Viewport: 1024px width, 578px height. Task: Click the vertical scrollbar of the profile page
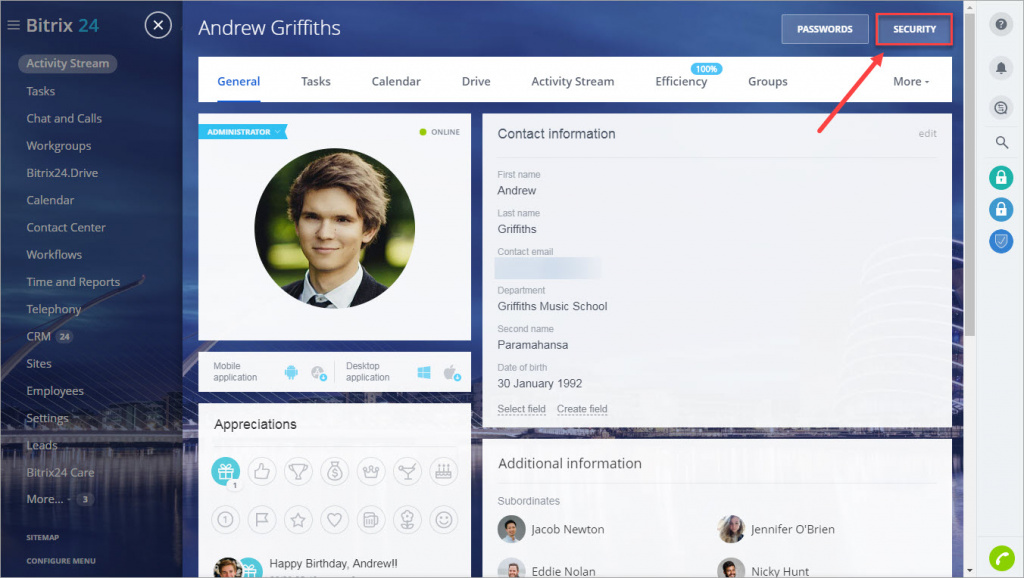(x=970, y=173)
